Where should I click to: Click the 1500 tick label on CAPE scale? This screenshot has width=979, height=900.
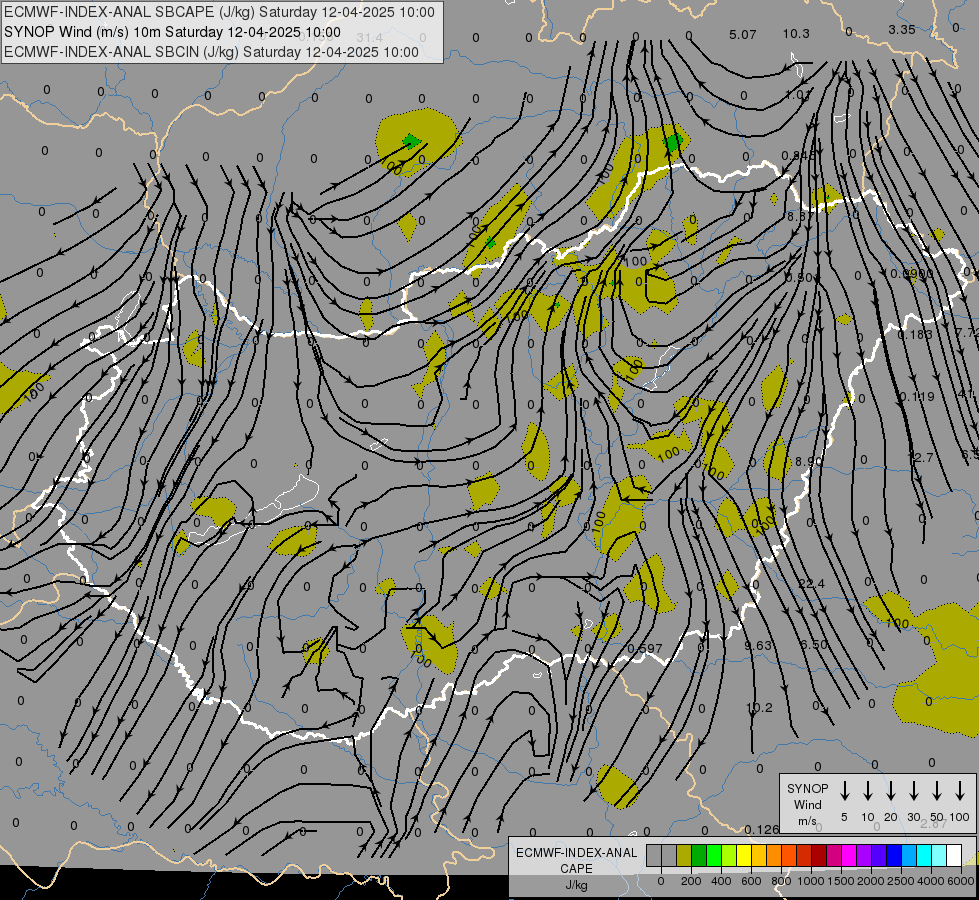coord(841,881)
